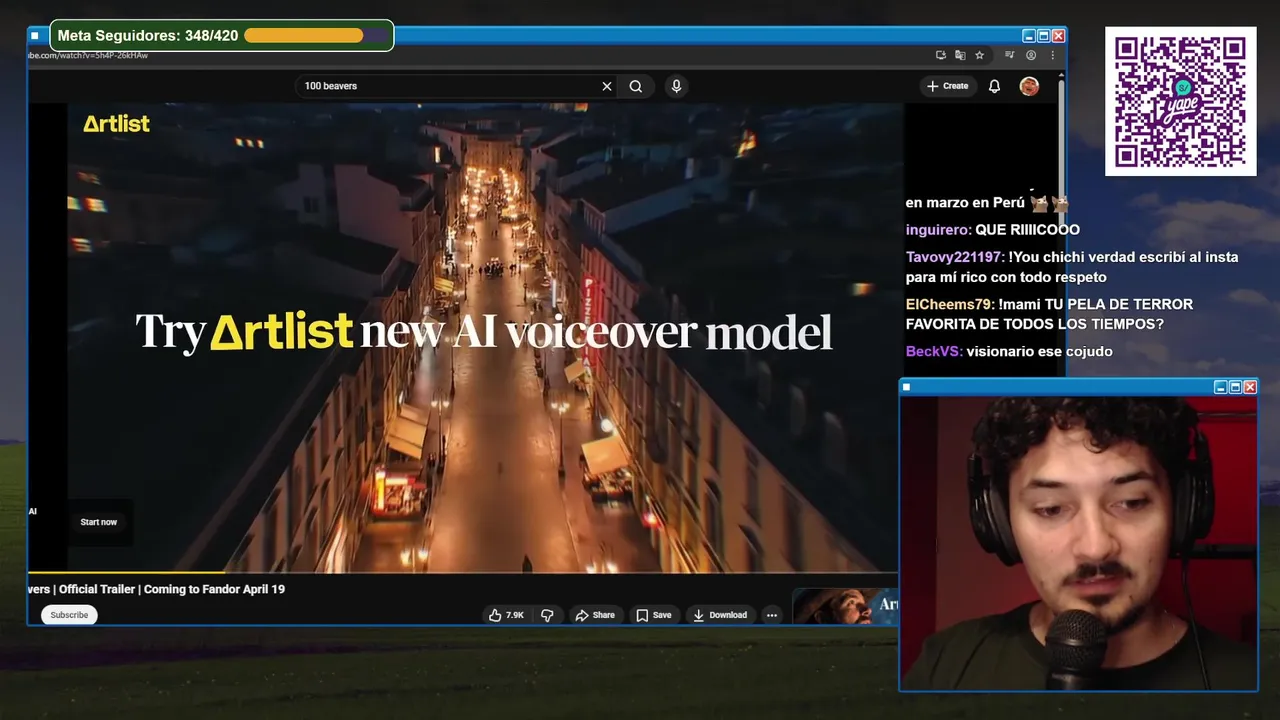Viewport: 1280px width, 720px height.
Task: Click the Meta Seguidores 348/420 progress bar
Action: coord(316,36)
